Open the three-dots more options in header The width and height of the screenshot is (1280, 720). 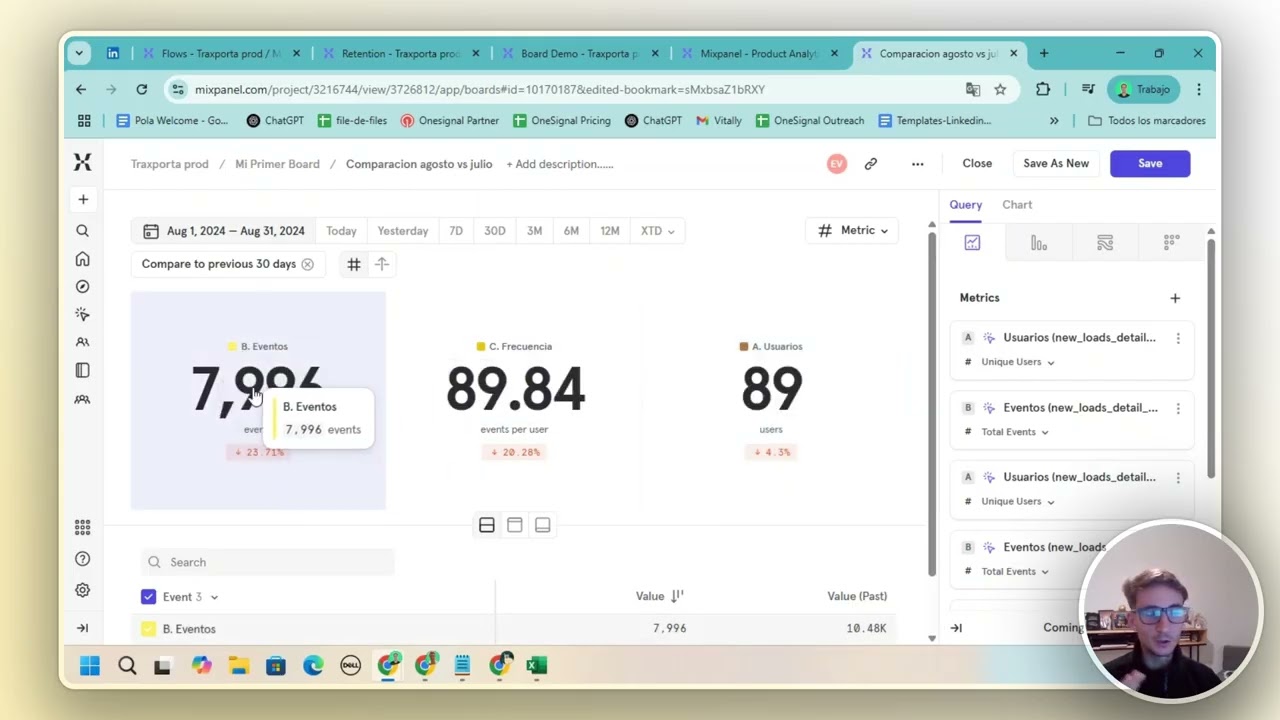pyautogui.click(x=917, y=164)
